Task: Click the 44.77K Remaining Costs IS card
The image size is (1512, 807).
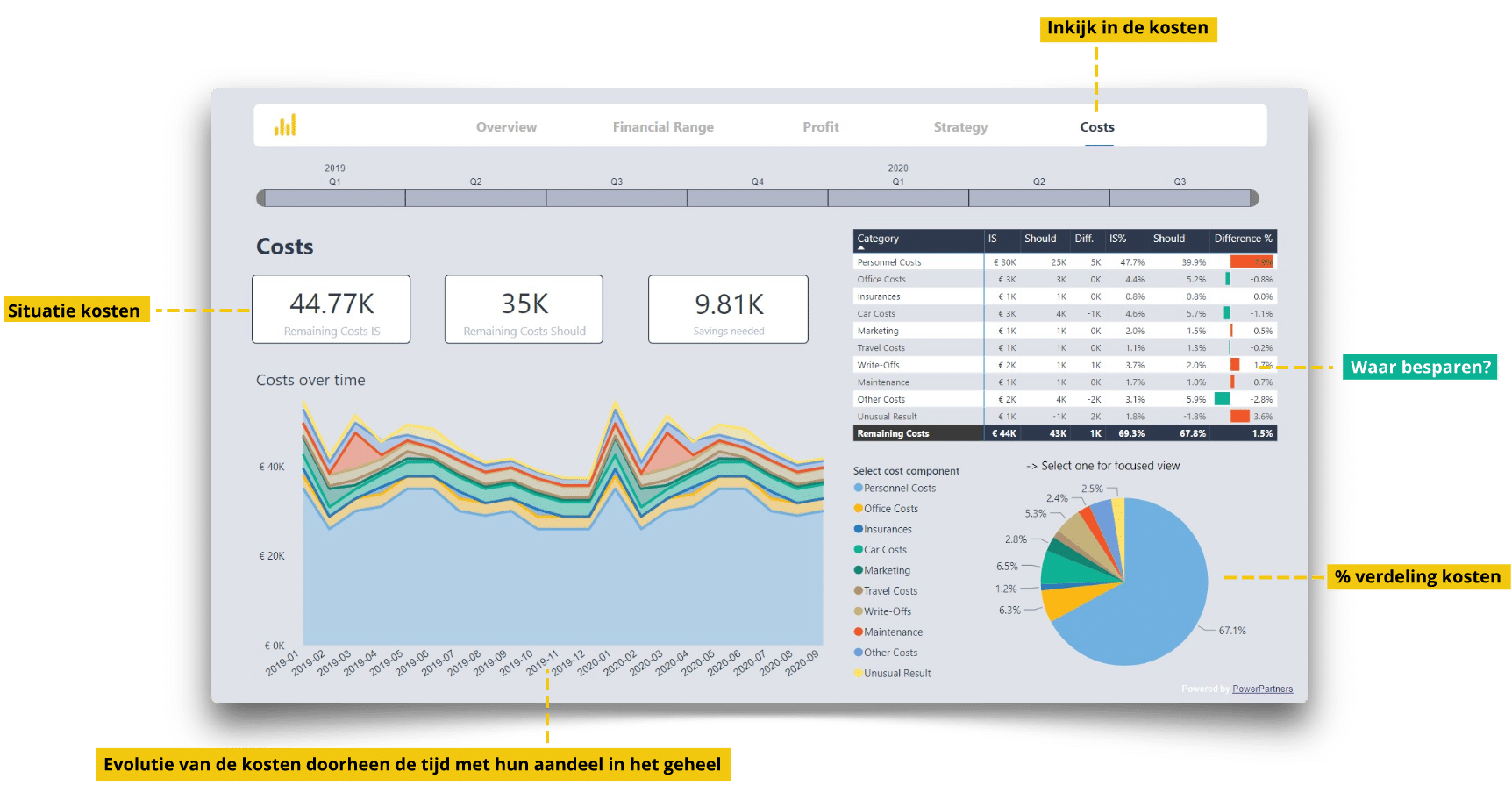Action: (x=332, y=309)
